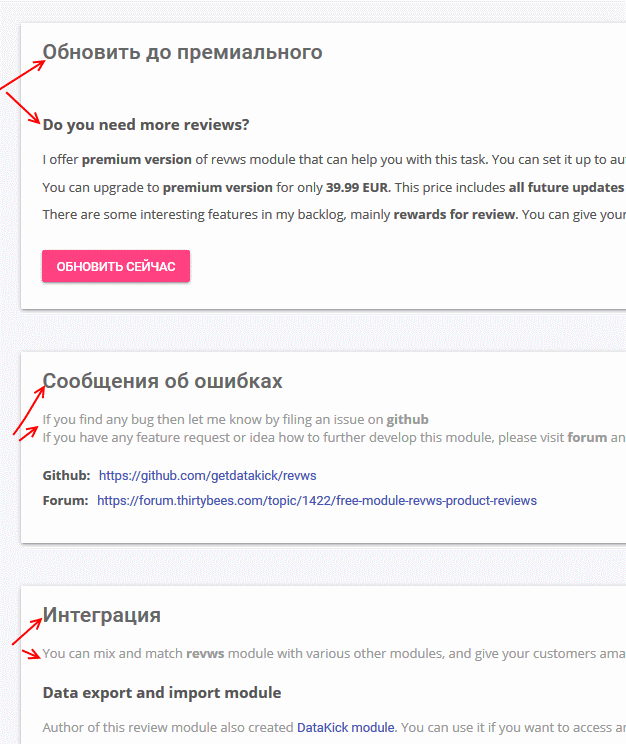Open the forum.thirtybees.com topic link
Screen dimensions: 626x744
(x=316, y=500)
